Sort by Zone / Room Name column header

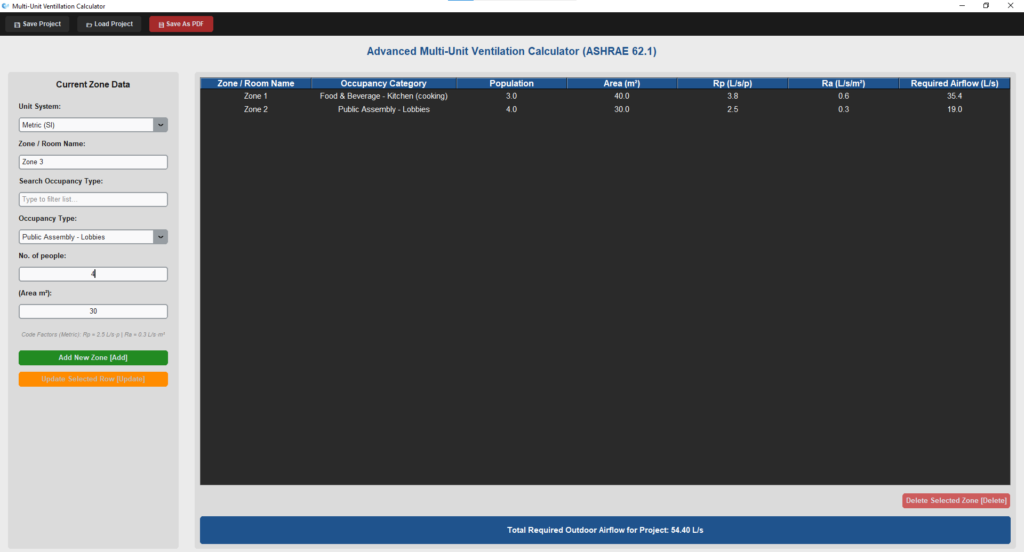click(256, 84)
